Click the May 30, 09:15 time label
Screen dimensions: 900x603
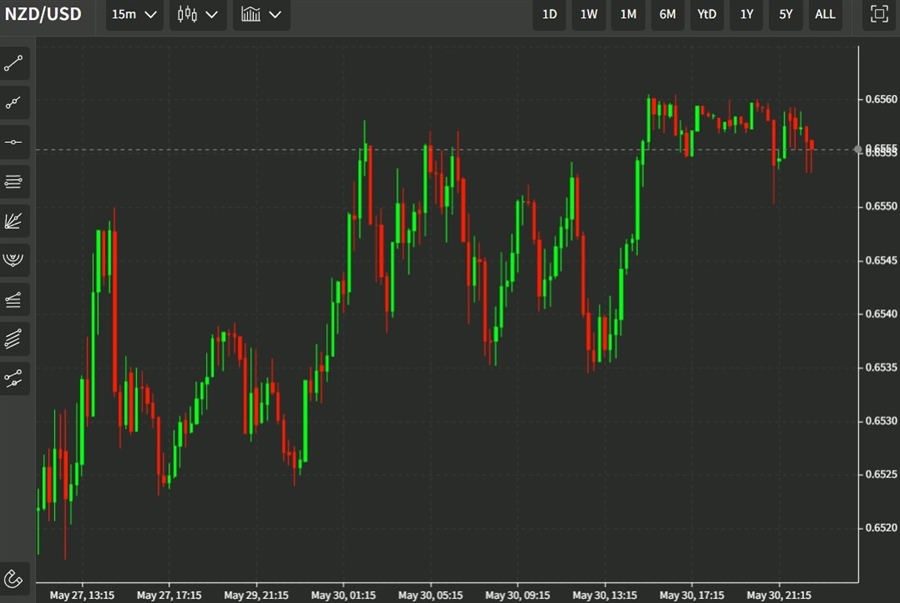pyautogui.click(x=518, y=595)
